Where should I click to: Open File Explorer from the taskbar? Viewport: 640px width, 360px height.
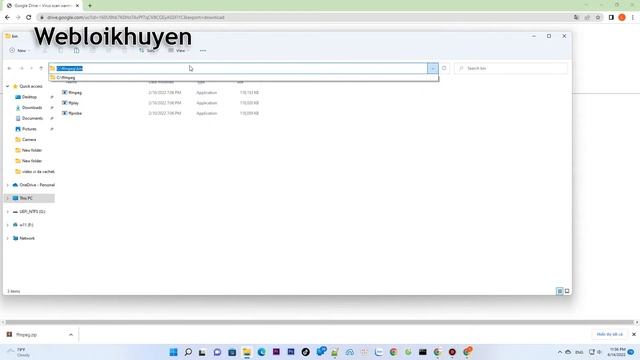point(247,352)
